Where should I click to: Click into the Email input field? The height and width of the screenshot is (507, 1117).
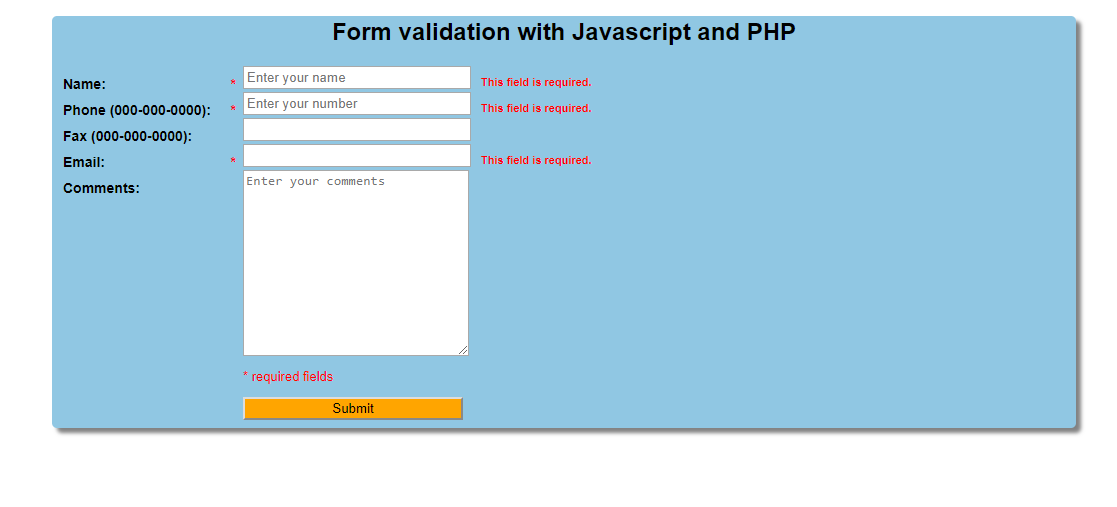[356, 156]
